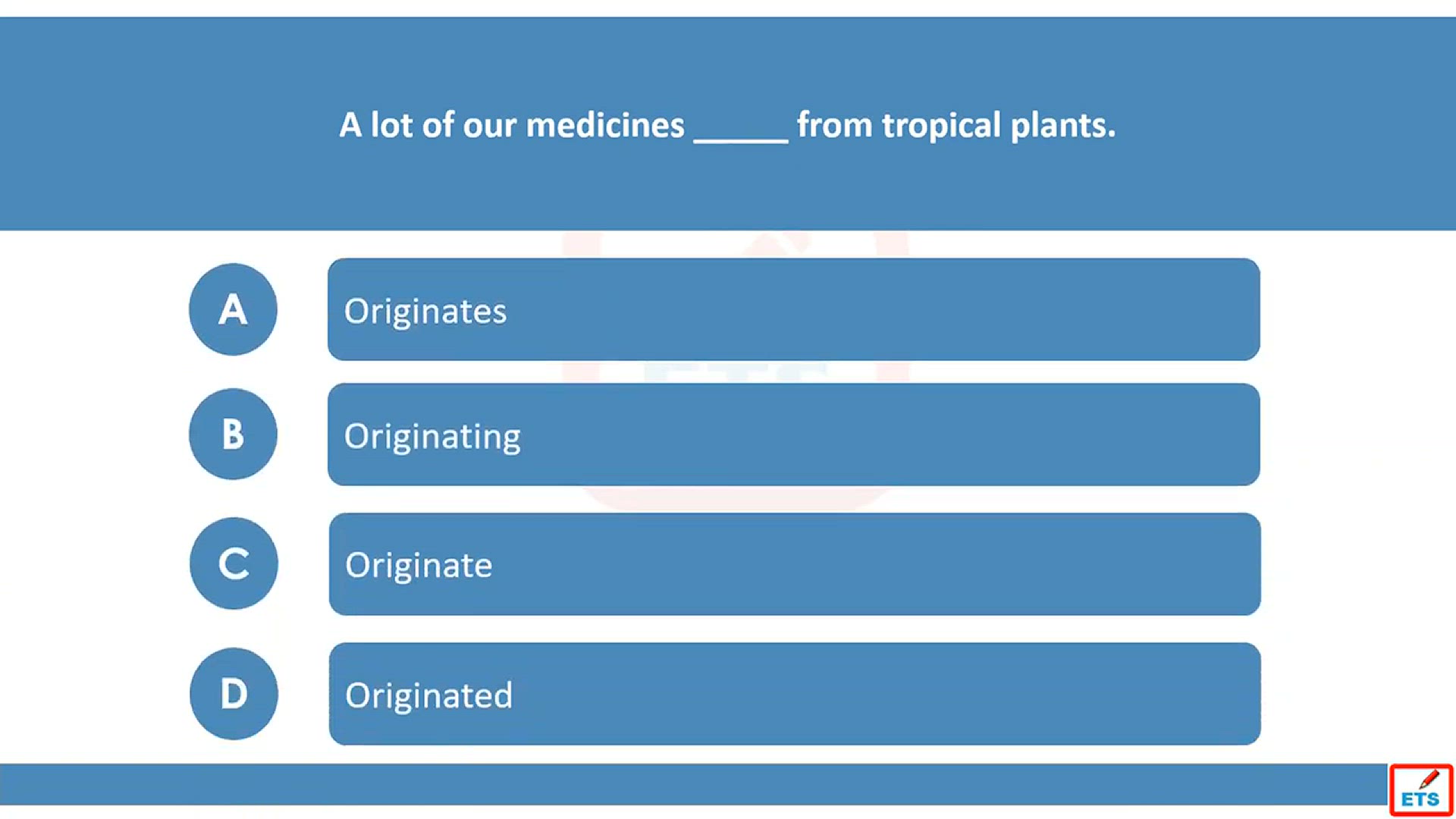Click the word 'medicines' in the question
Screen dimensions: 1456x819
tap(605, 125)
